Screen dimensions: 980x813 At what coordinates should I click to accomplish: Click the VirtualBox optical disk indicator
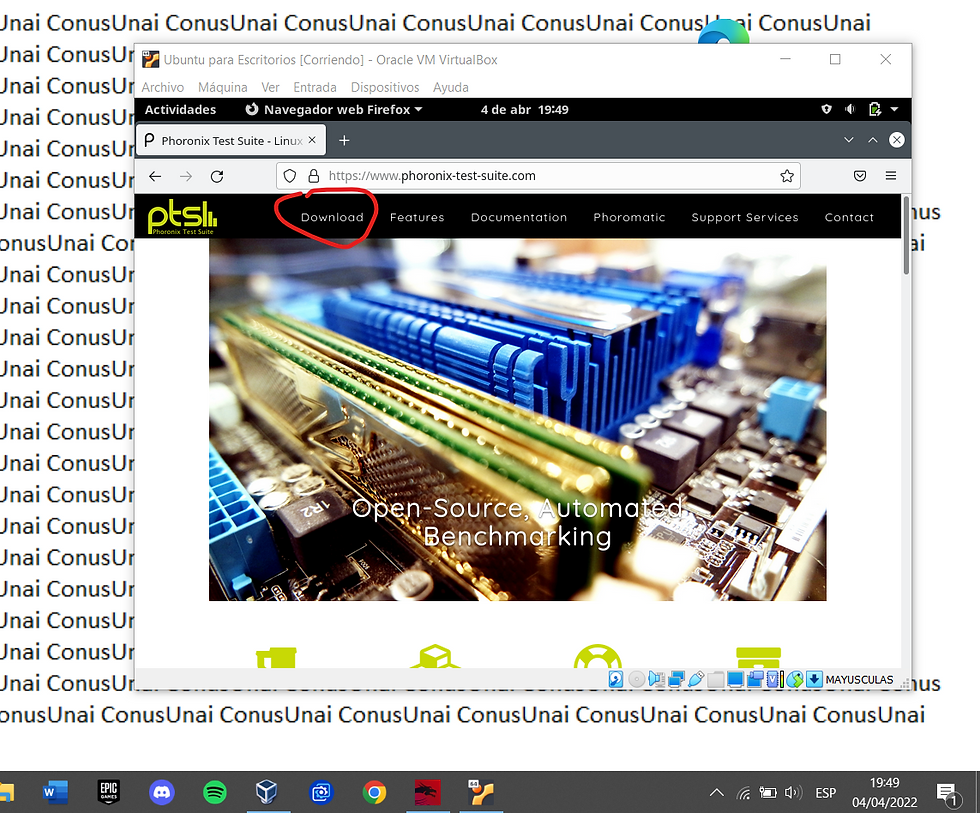636,679
